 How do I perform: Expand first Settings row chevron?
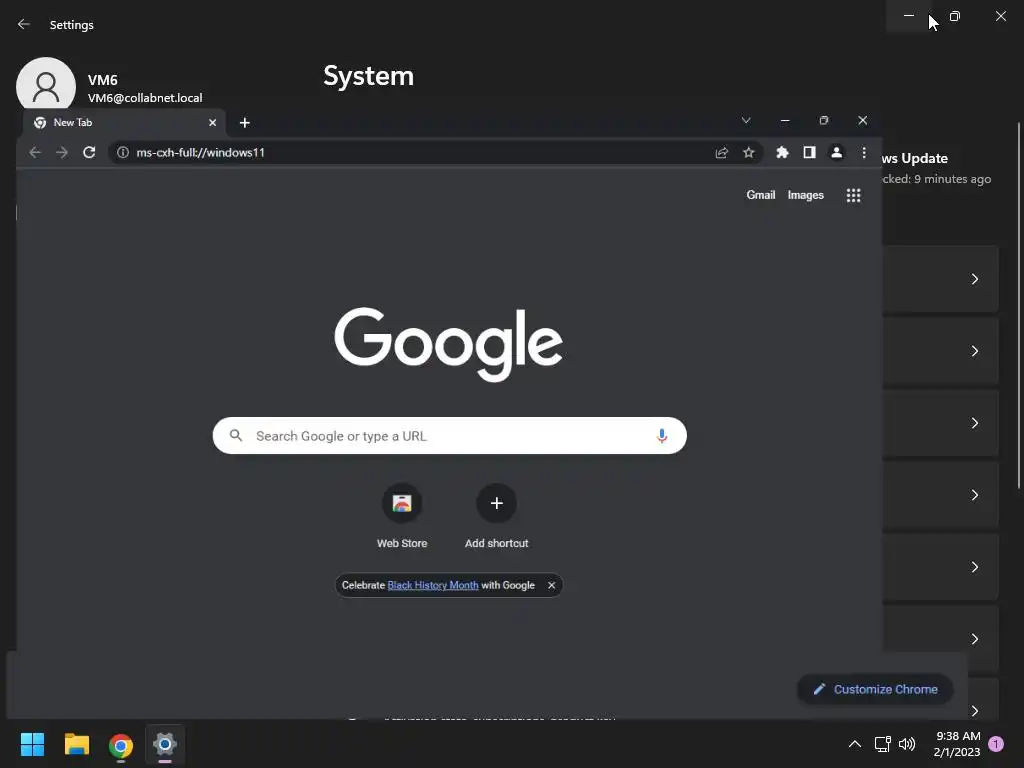tap(974, 279)
